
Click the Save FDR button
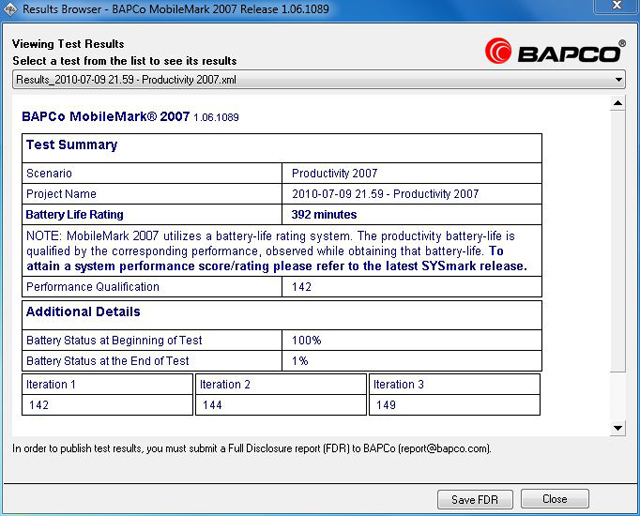point(475,499)
